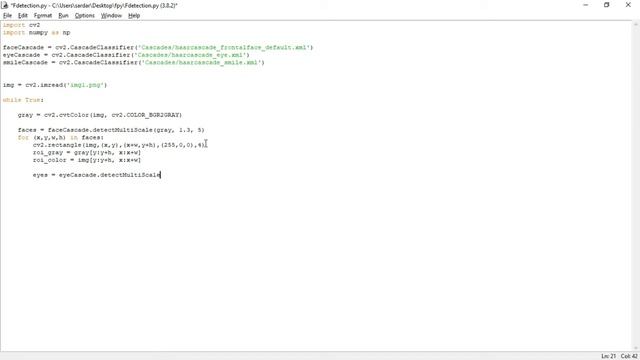Click the vertical scrollbar up arrow
Screen dimensions: 640x360
636,24
